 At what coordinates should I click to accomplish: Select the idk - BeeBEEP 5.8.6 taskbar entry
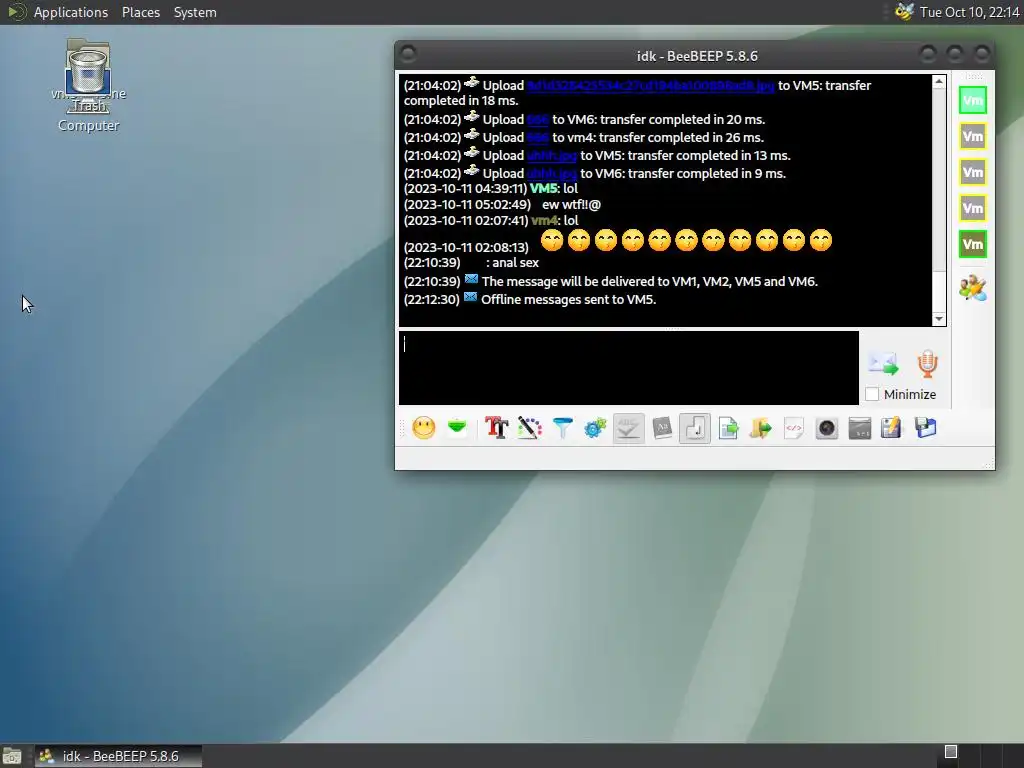point(119,756)
